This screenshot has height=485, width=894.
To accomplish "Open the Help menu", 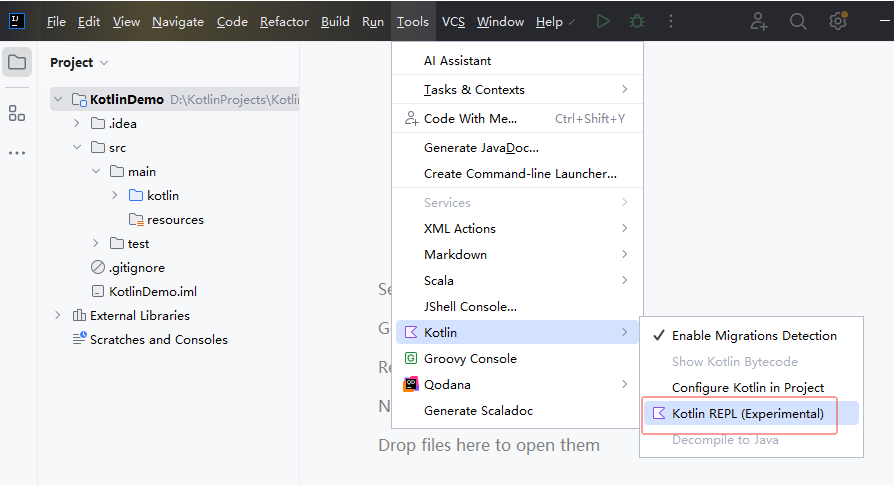I will click(x=549, y=22).
